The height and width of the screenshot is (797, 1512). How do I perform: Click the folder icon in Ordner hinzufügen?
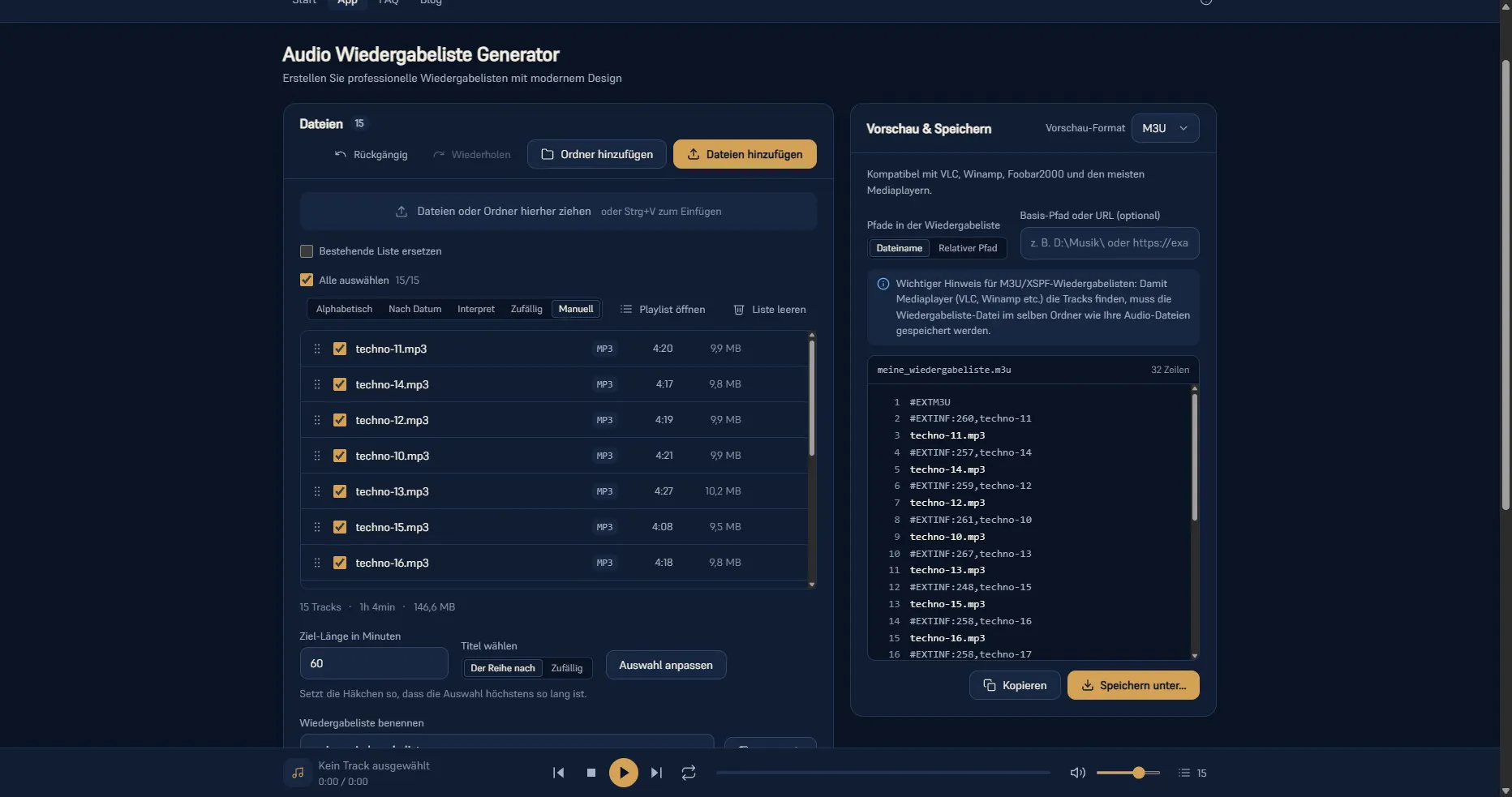pyautogui.click(x=548, y=154)
